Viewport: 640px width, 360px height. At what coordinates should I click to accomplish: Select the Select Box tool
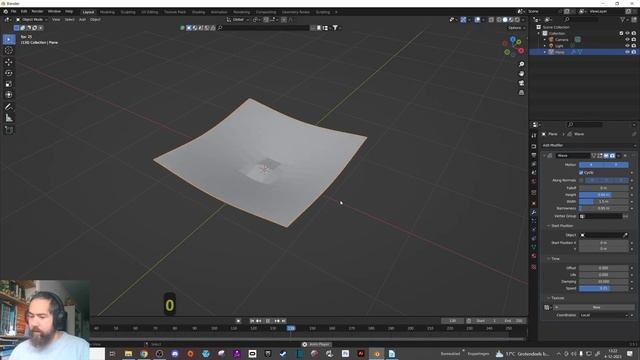click(9, 40)
